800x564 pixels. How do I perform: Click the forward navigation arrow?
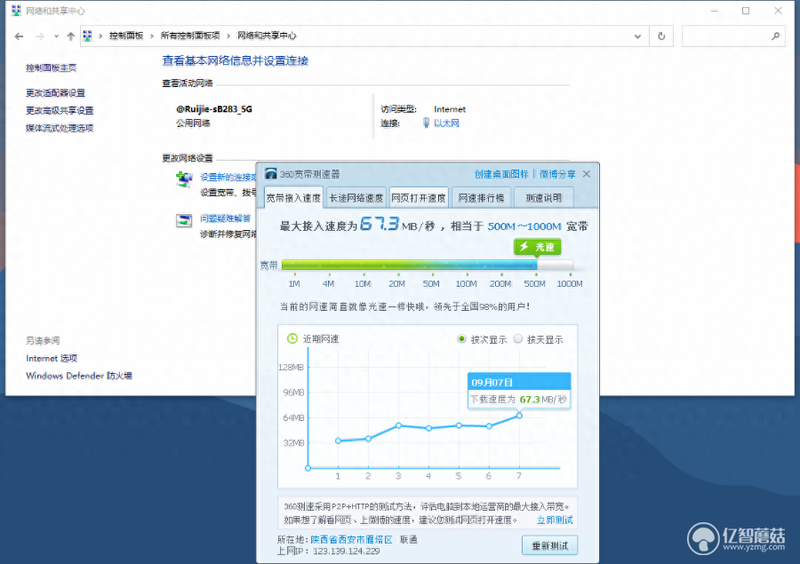click(39, 36)
